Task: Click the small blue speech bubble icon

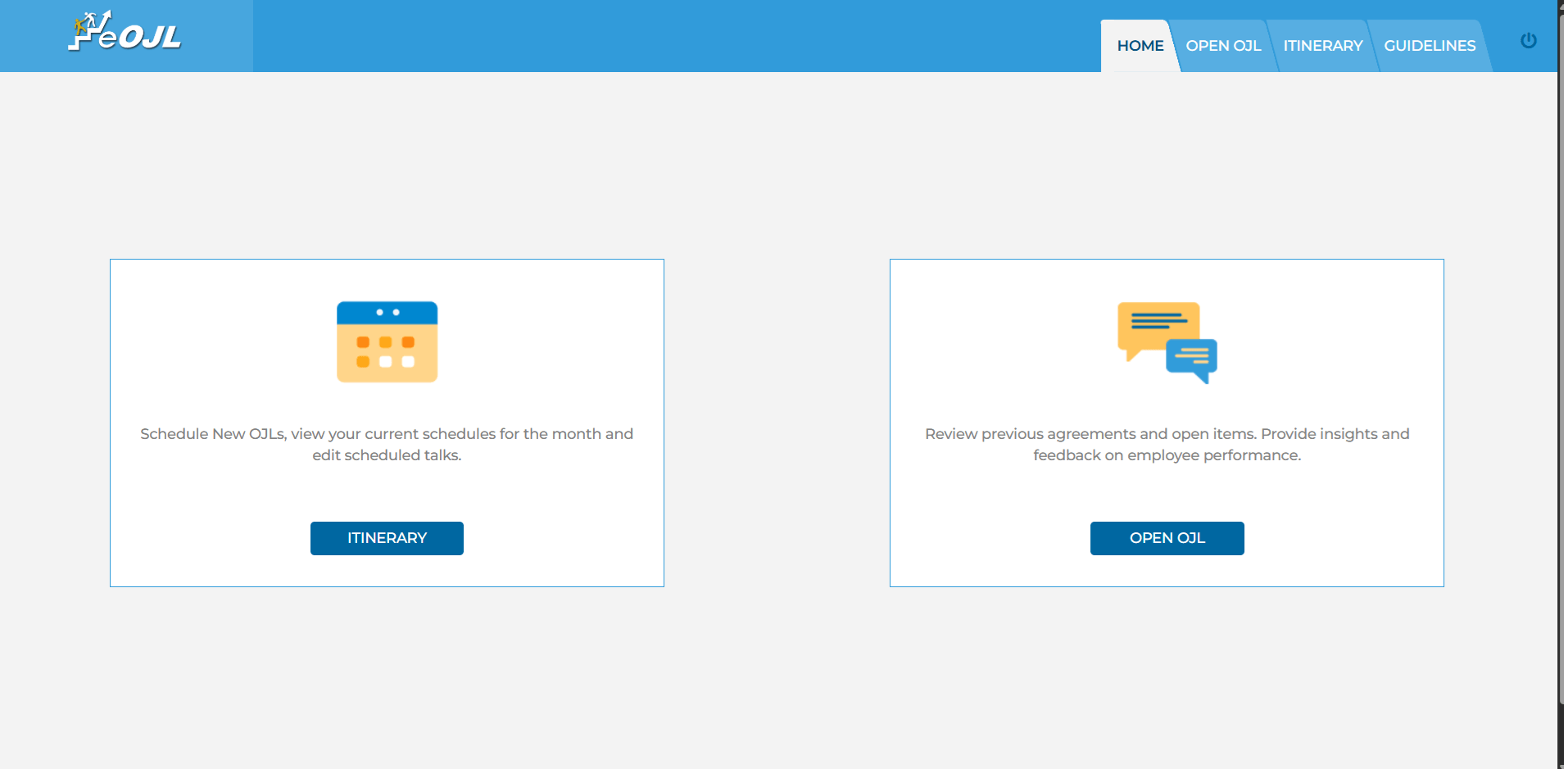Action: 1193,358
